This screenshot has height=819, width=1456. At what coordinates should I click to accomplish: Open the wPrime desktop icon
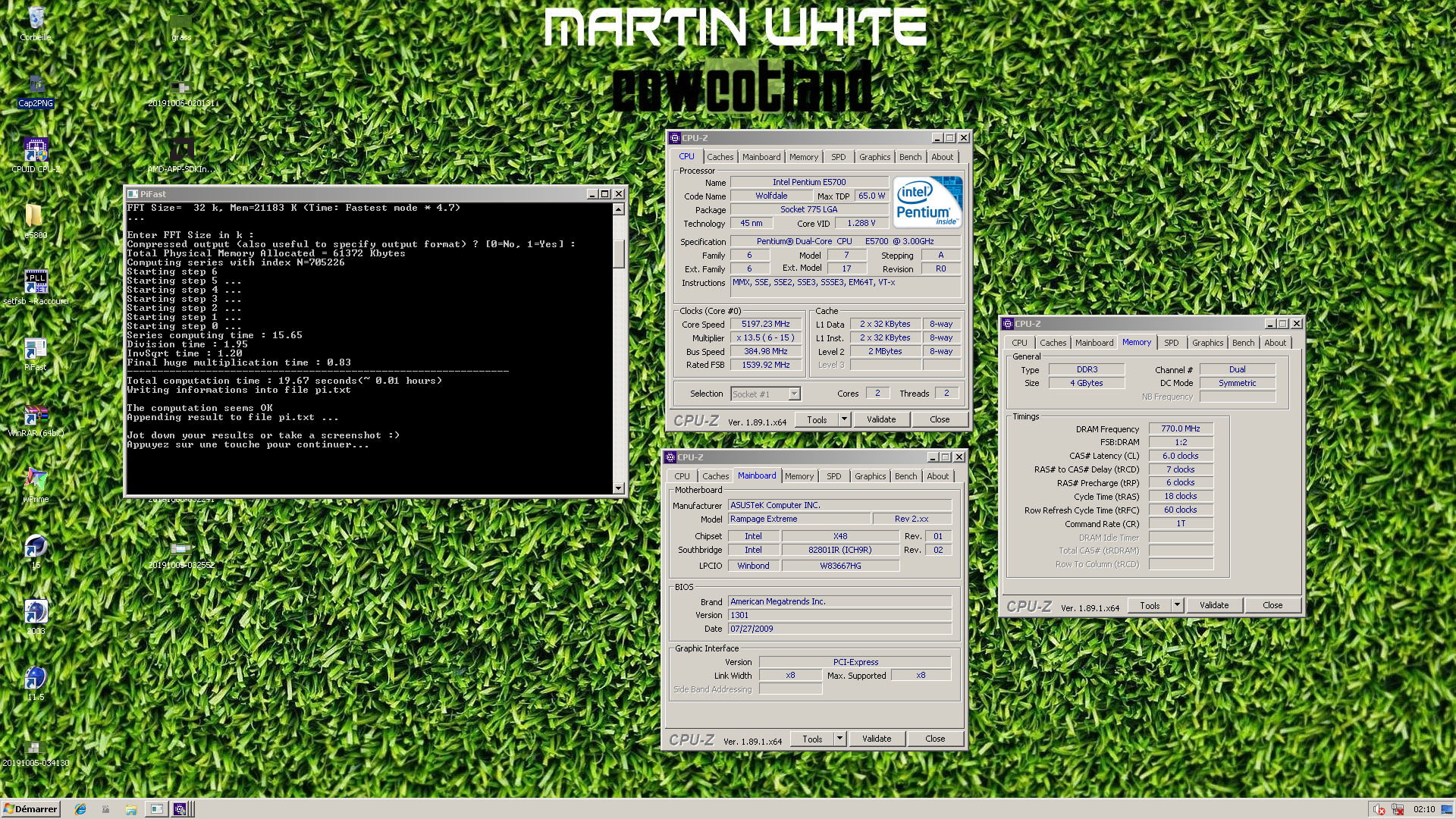point(36,485)
